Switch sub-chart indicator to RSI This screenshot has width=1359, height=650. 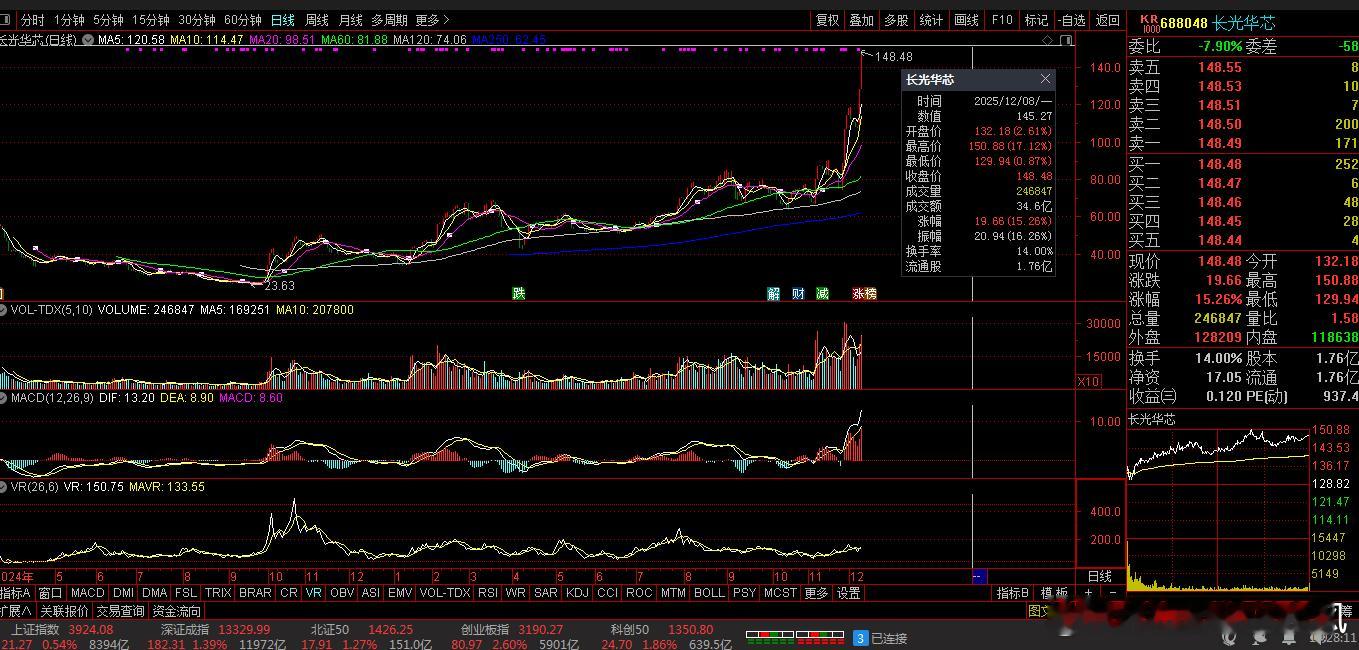coord(487,593)
